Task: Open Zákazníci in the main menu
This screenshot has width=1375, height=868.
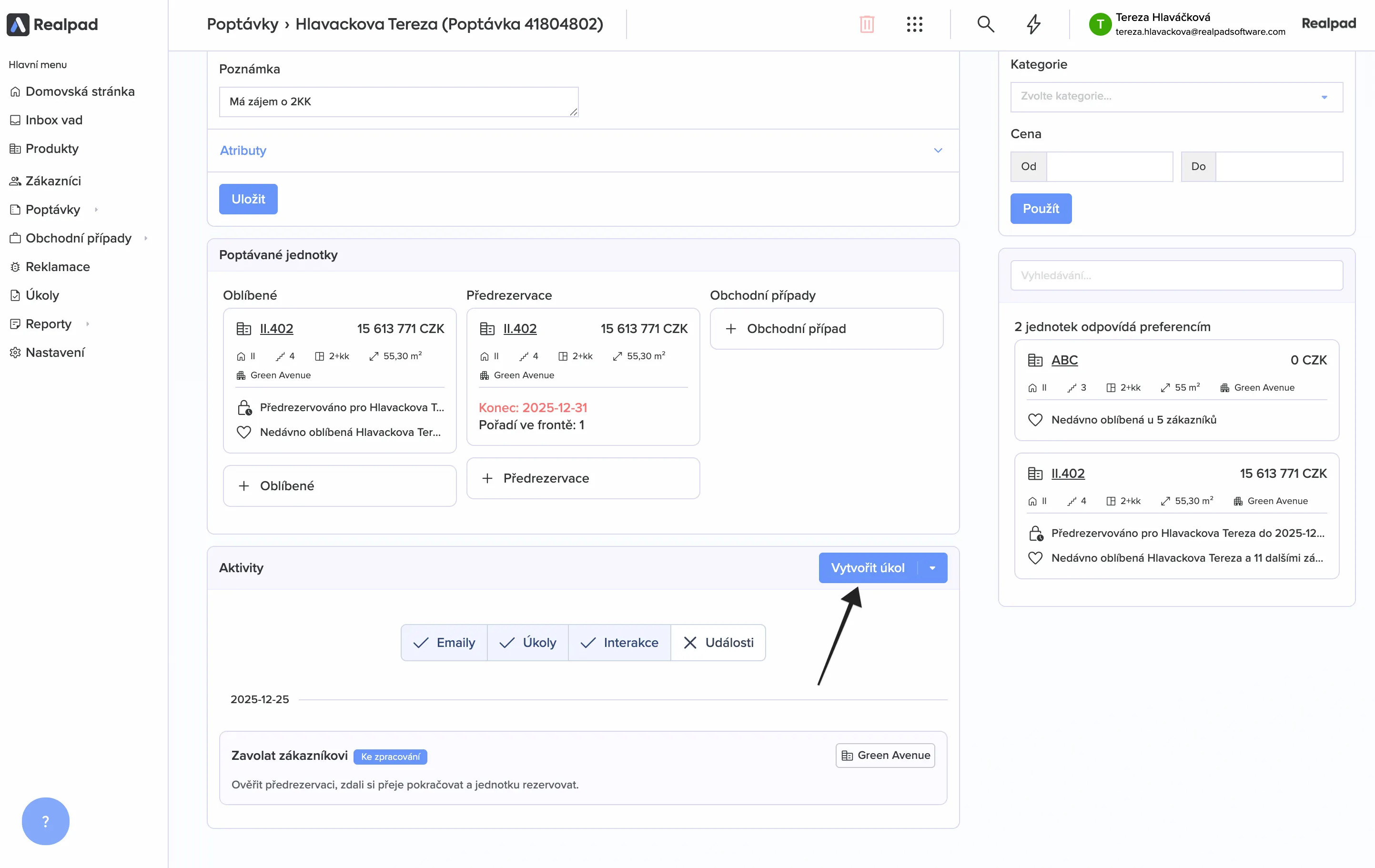Action: (x=53, y=181)
